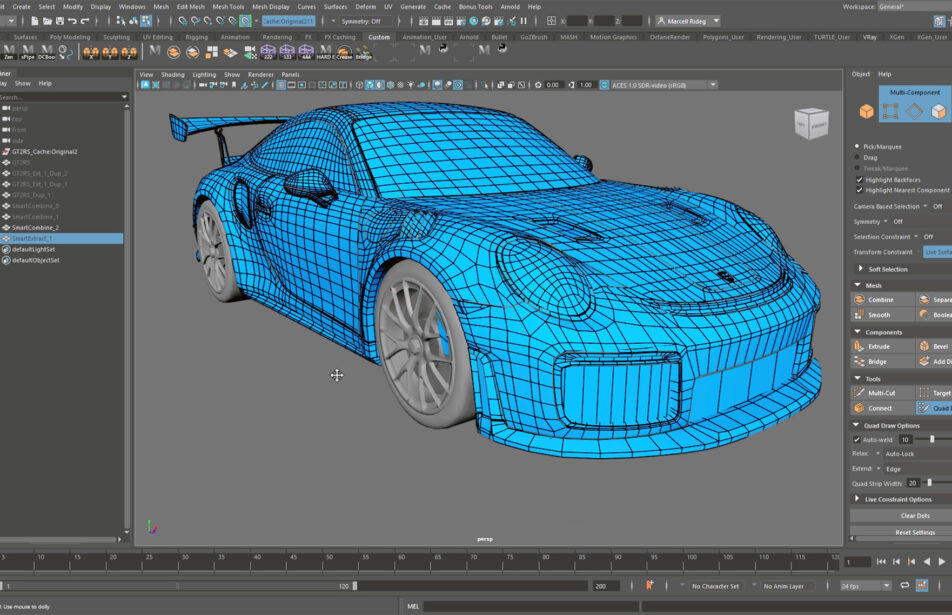
Task: Click the DCBoo shelf icon
Action: tap(46, 52)
